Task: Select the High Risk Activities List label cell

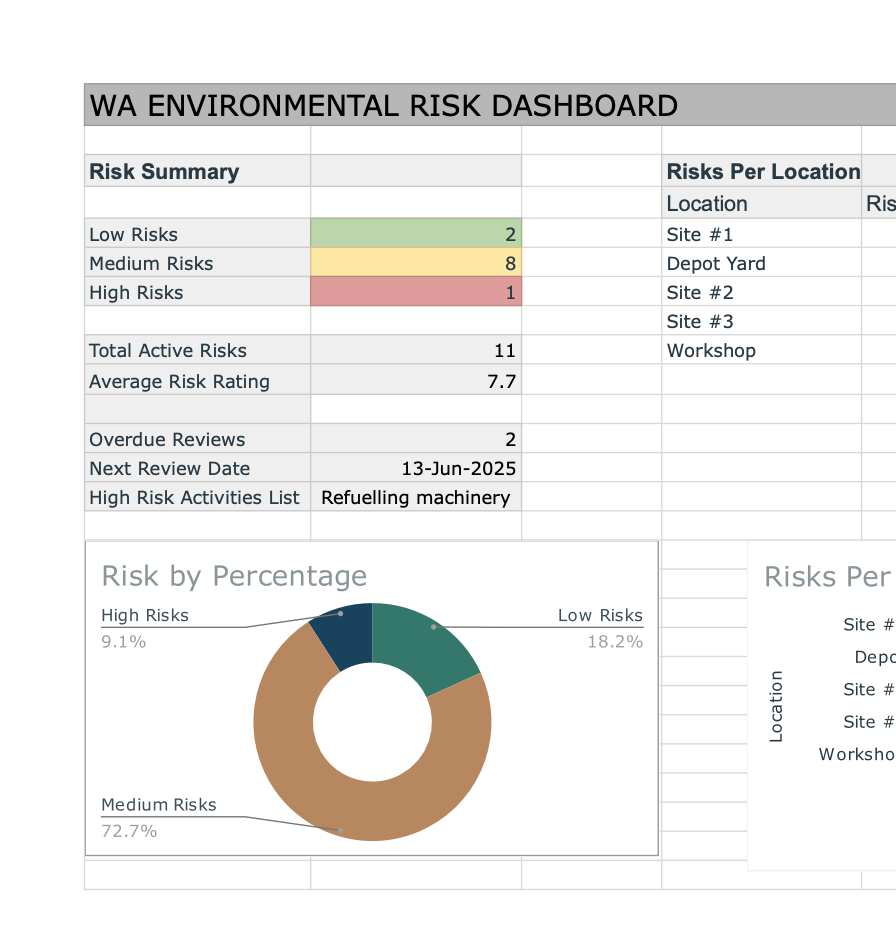Action: (197, 498)
